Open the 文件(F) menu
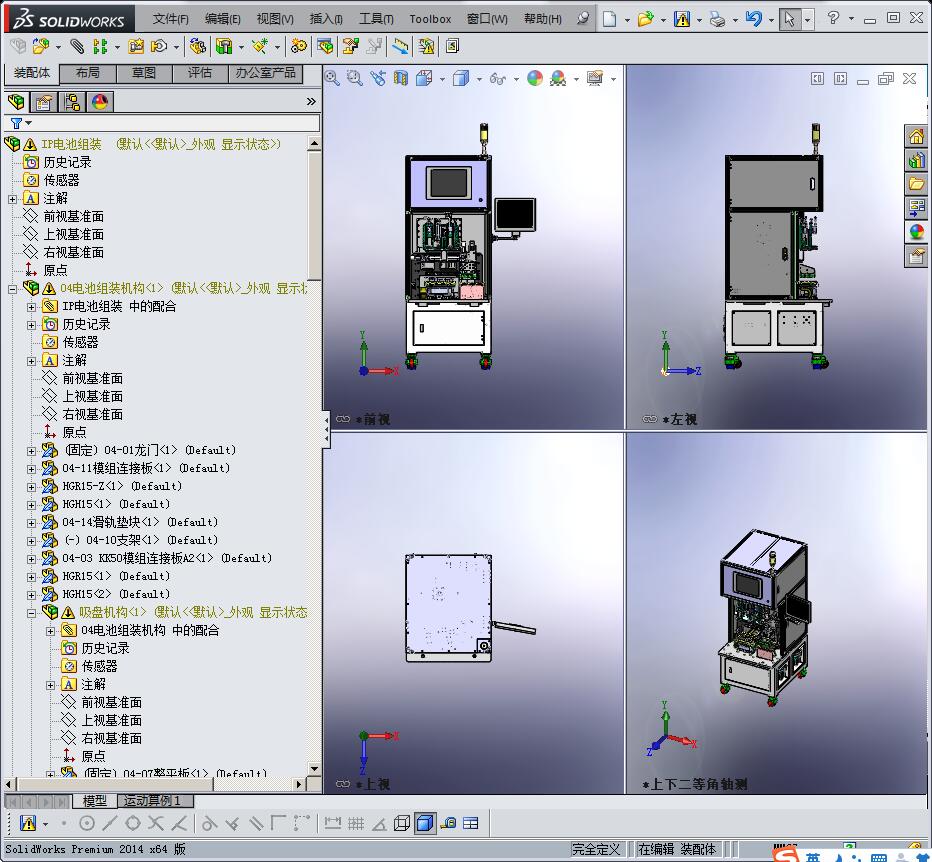The height and width of the screenshot is (862, 932). 171,19
